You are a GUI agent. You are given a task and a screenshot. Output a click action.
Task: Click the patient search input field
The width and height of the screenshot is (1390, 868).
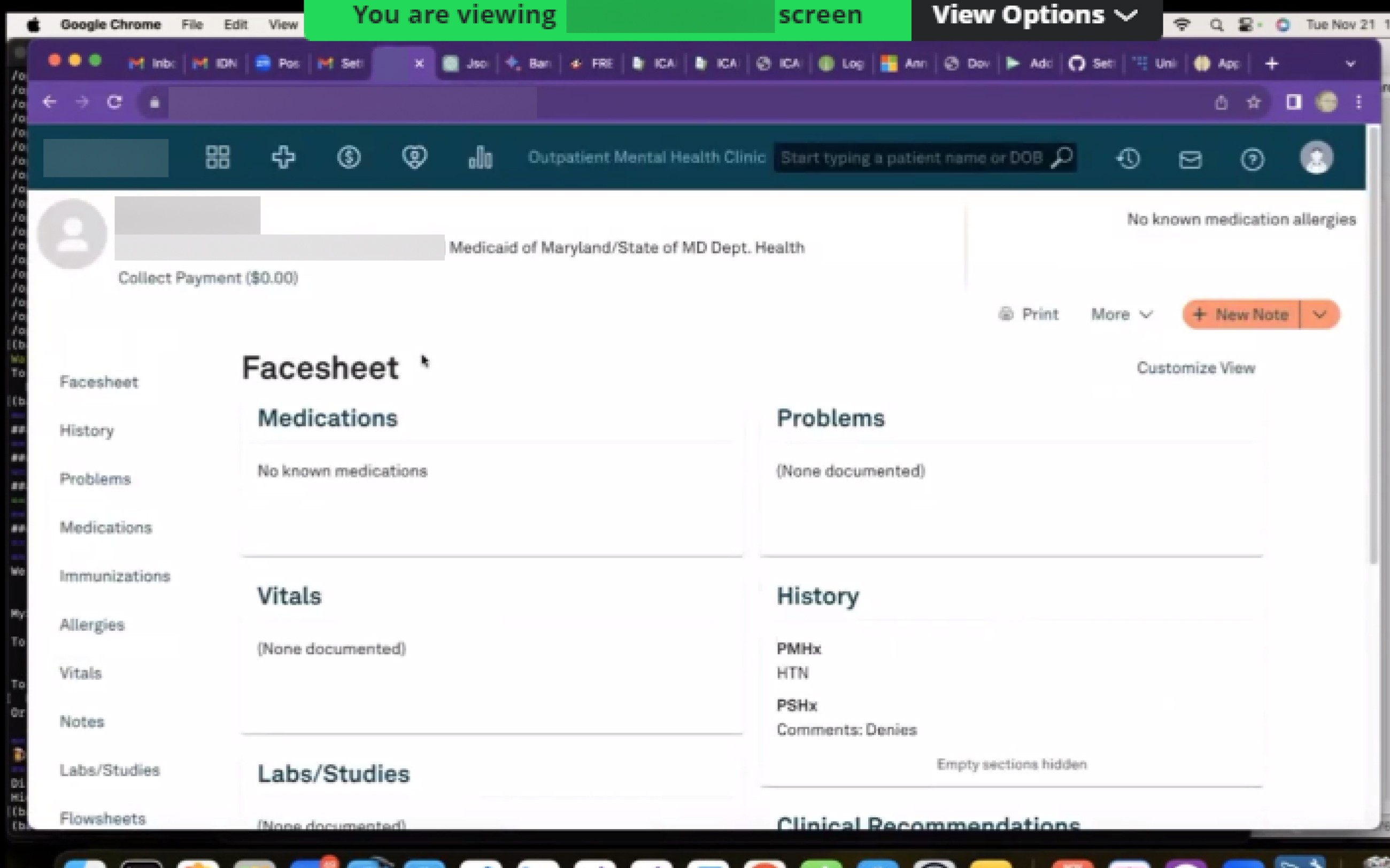910,157
